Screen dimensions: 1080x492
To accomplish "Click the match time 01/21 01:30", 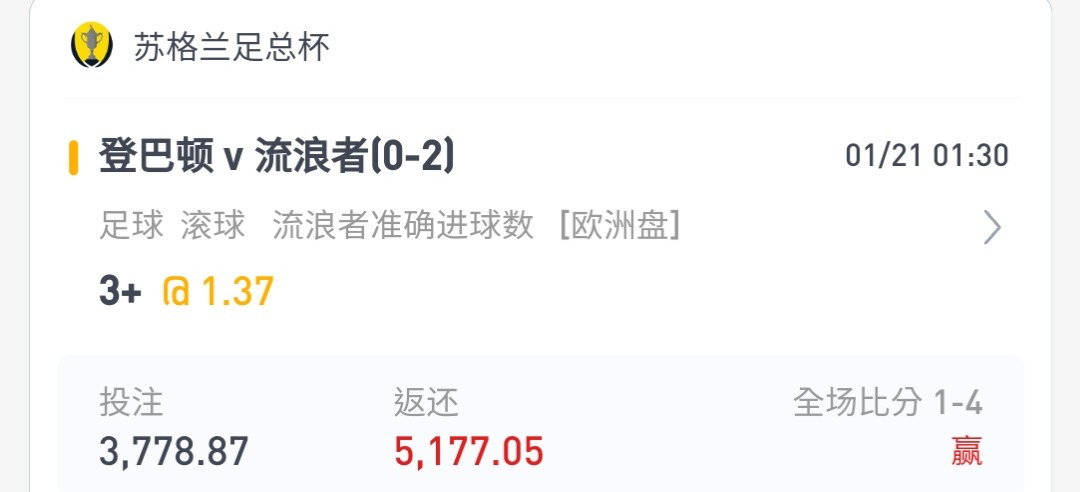I will coord(926,156).
